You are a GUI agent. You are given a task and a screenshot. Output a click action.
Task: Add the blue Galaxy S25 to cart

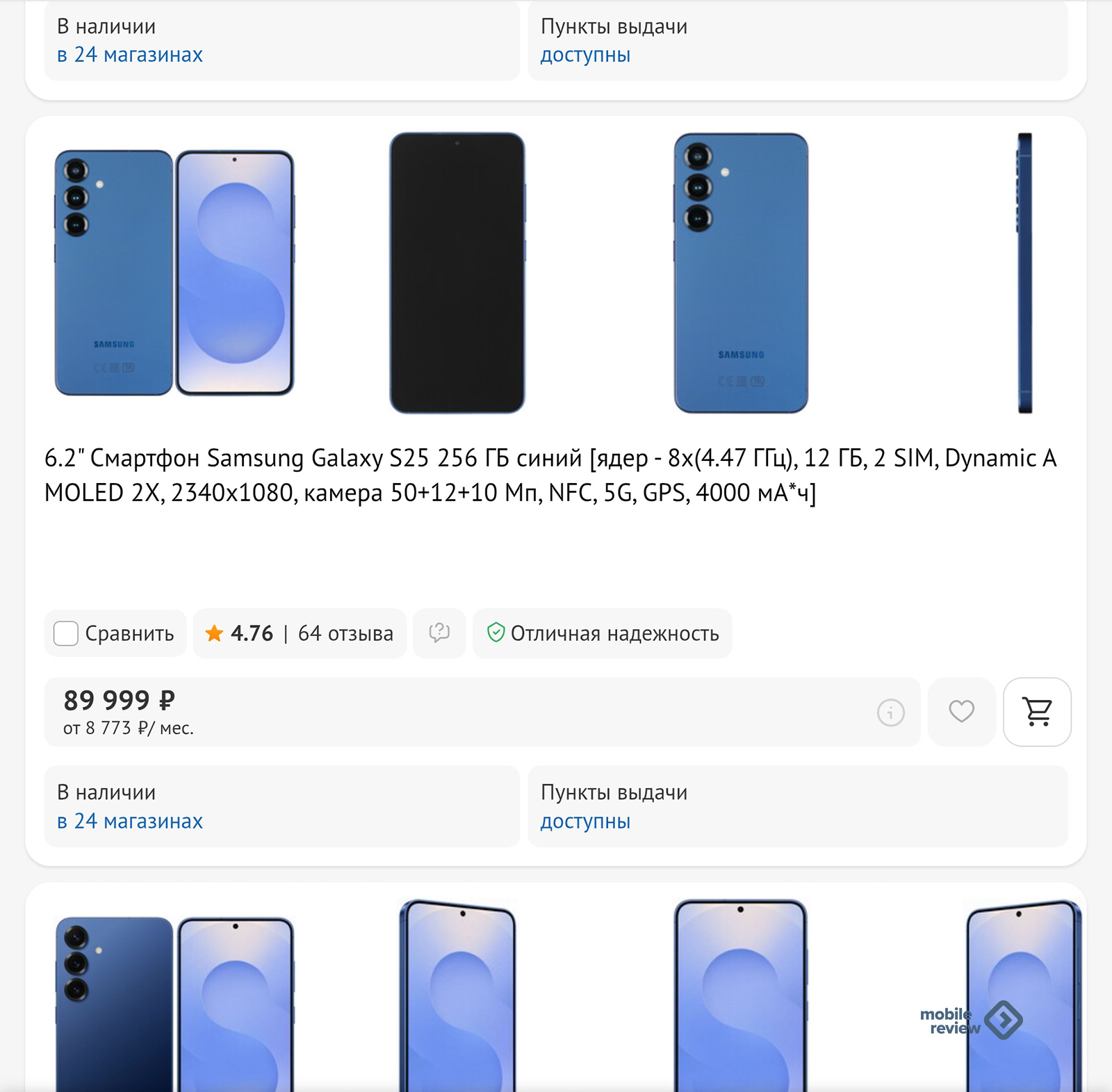pyautogui.click(x=1037, y=712)
